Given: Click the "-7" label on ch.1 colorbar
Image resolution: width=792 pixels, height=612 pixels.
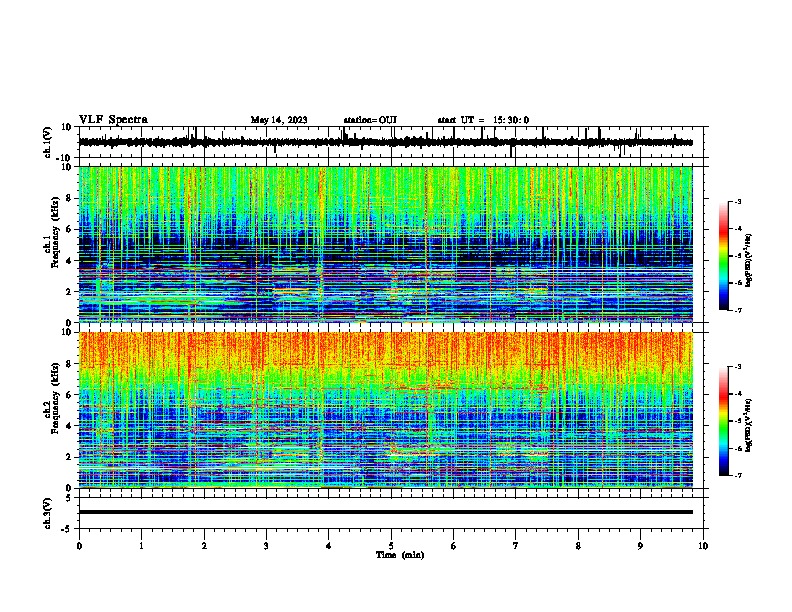Looking at the screenshot, I should (x=738, y=310).
